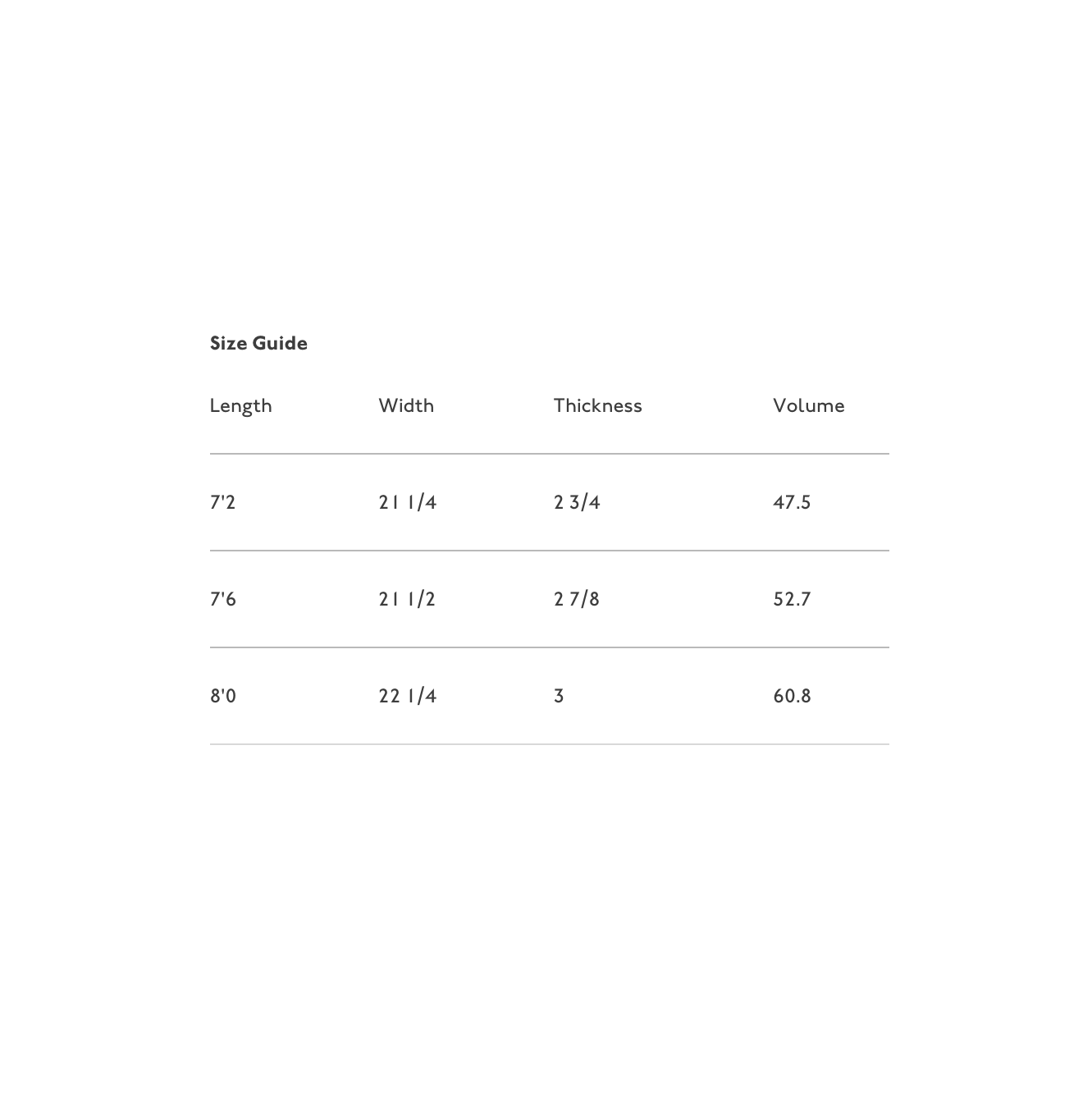Click the 21 1/2 width value

click(407, 599)
